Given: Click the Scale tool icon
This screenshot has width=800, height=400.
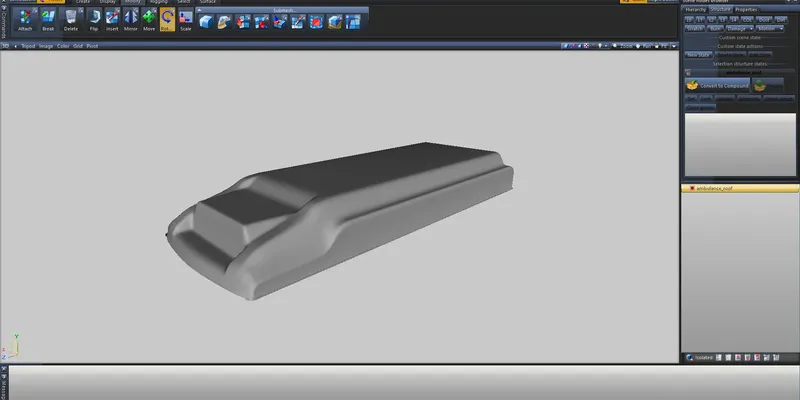Looking at the screenshot, I should click(x=185, y=20).
